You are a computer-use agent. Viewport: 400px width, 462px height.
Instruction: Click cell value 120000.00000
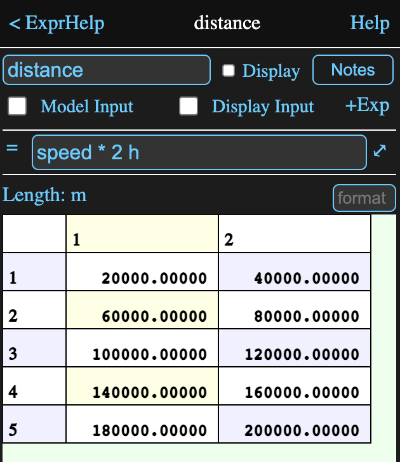(294, 348)
